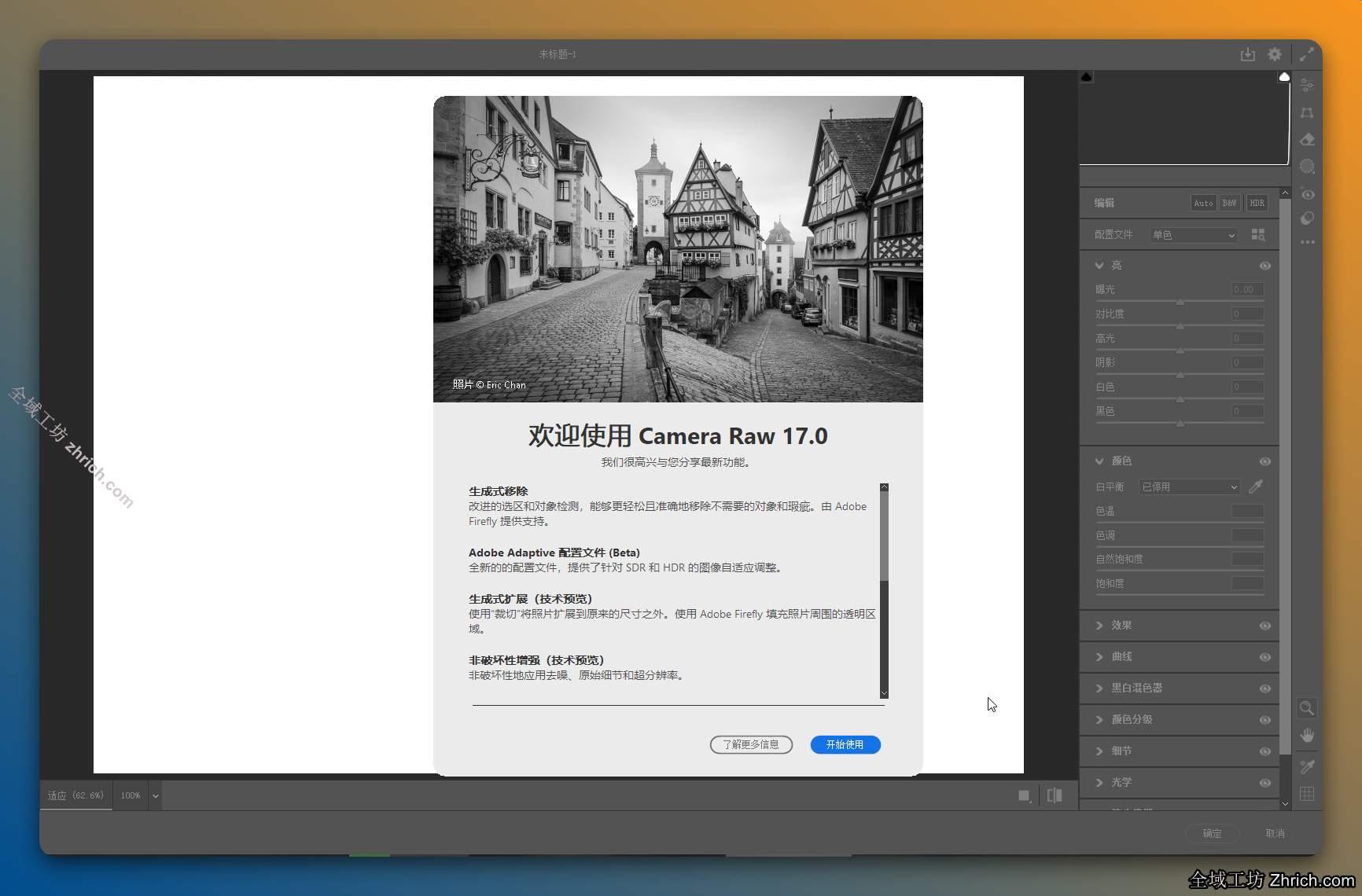Image resolution: width=1362 pixels, height=896 pixels.
Task: Click the shadow clipping warning triangle
Action: tap(1086, 77)
